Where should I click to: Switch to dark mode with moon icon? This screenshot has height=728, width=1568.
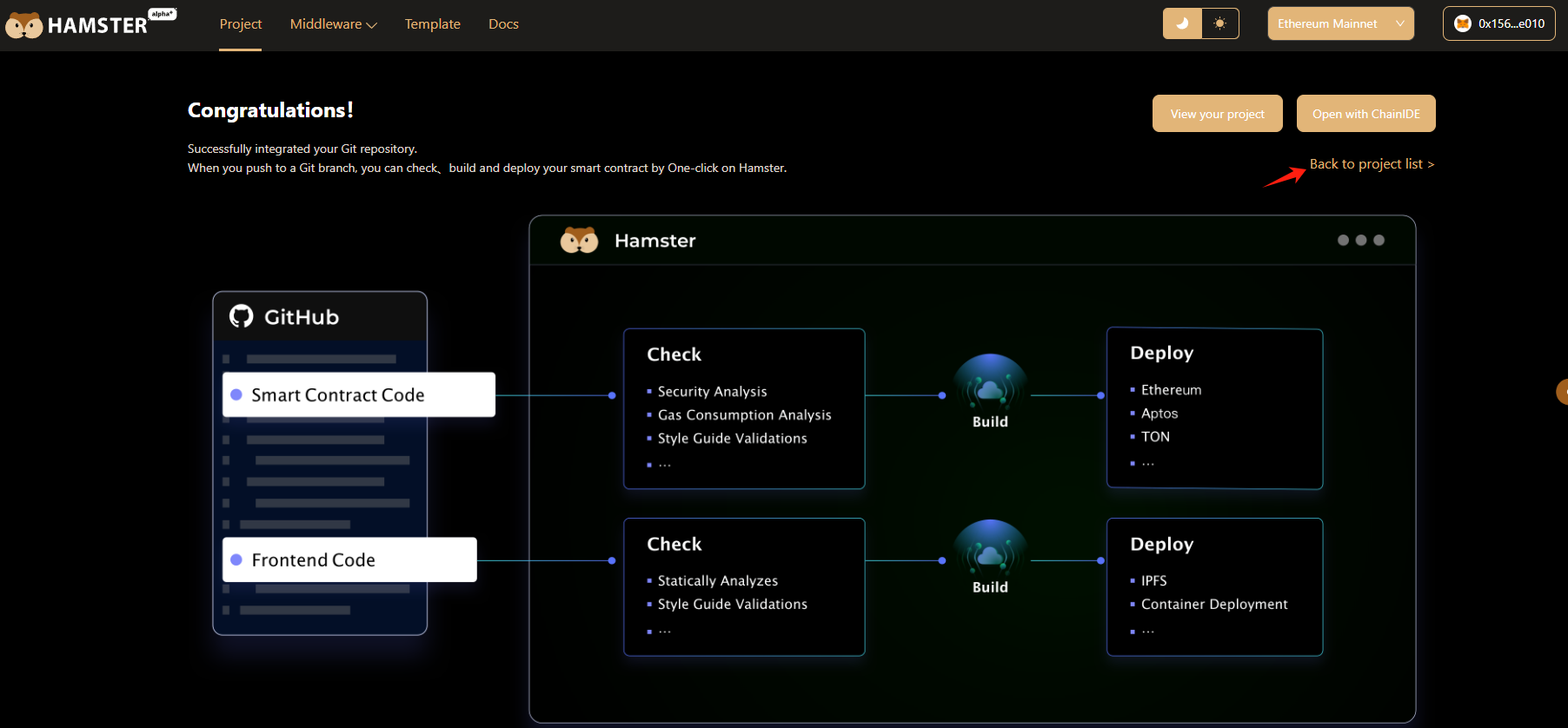tap(1182, 23)
